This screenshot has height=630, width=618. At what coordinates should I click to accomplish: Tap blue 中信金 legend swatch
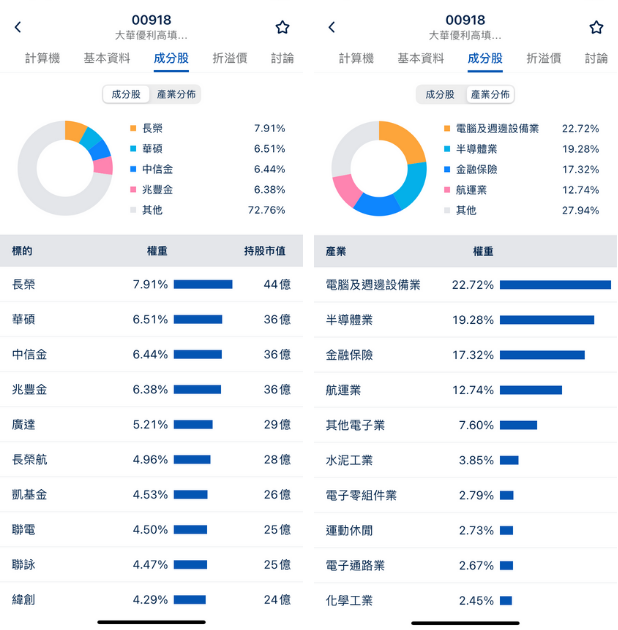133,169
